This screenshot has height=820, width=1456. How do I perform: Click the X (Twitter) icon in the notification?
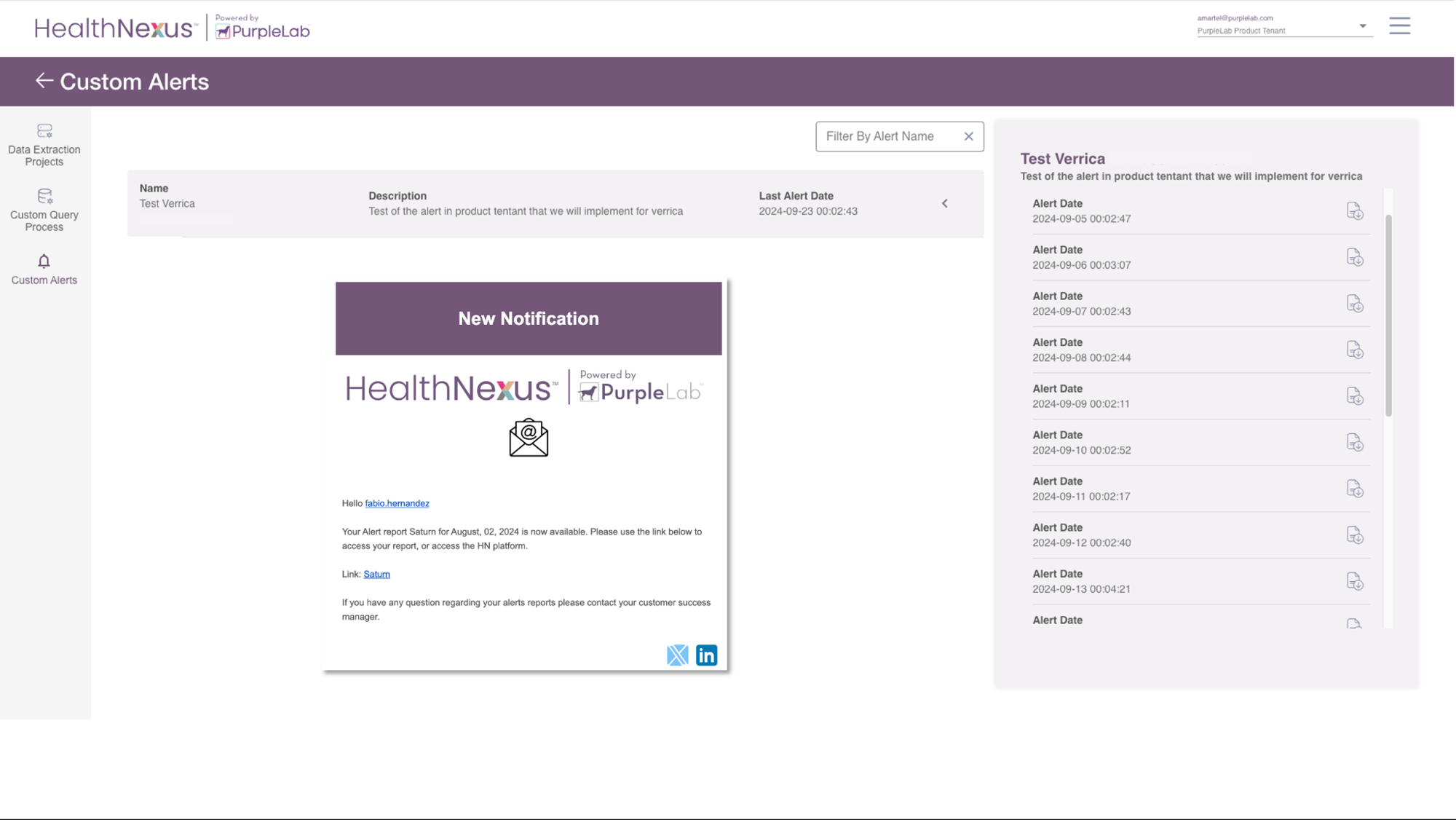pos(677,655)
